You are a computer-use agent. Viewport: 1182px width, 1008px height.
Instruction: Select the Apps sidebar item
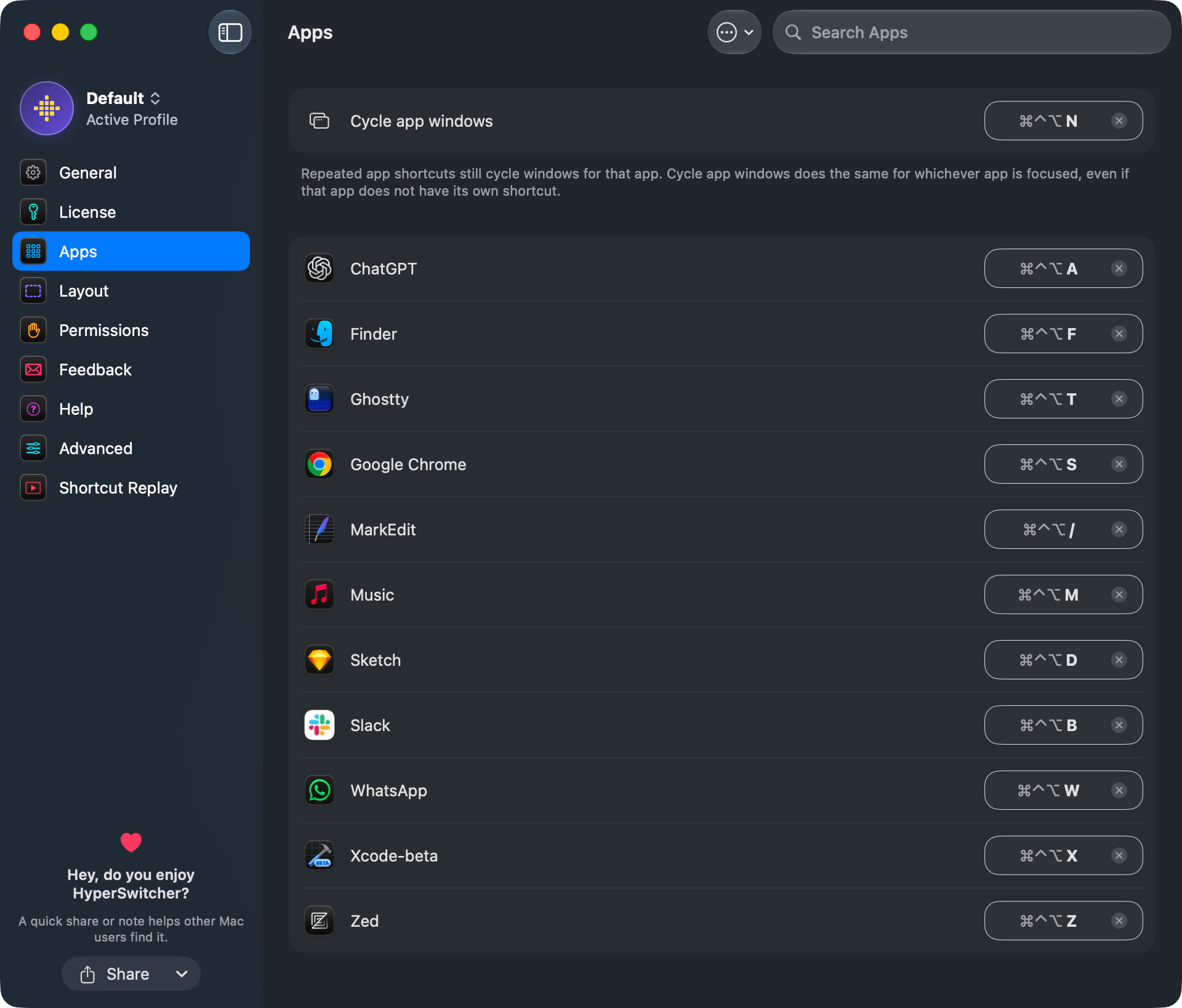click(x=131, y=252)
